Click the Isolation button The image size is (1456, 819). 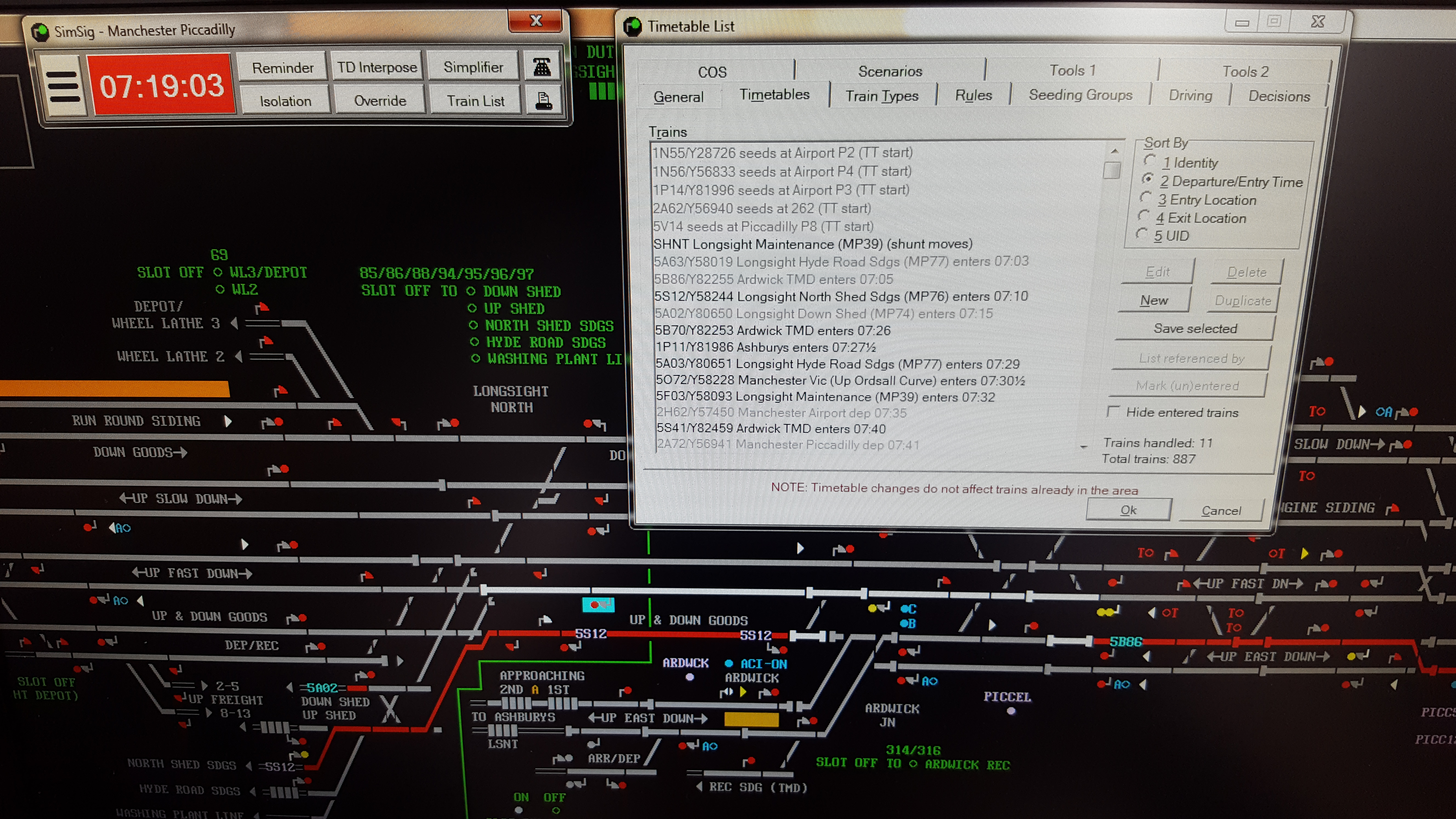click(285, 101)
